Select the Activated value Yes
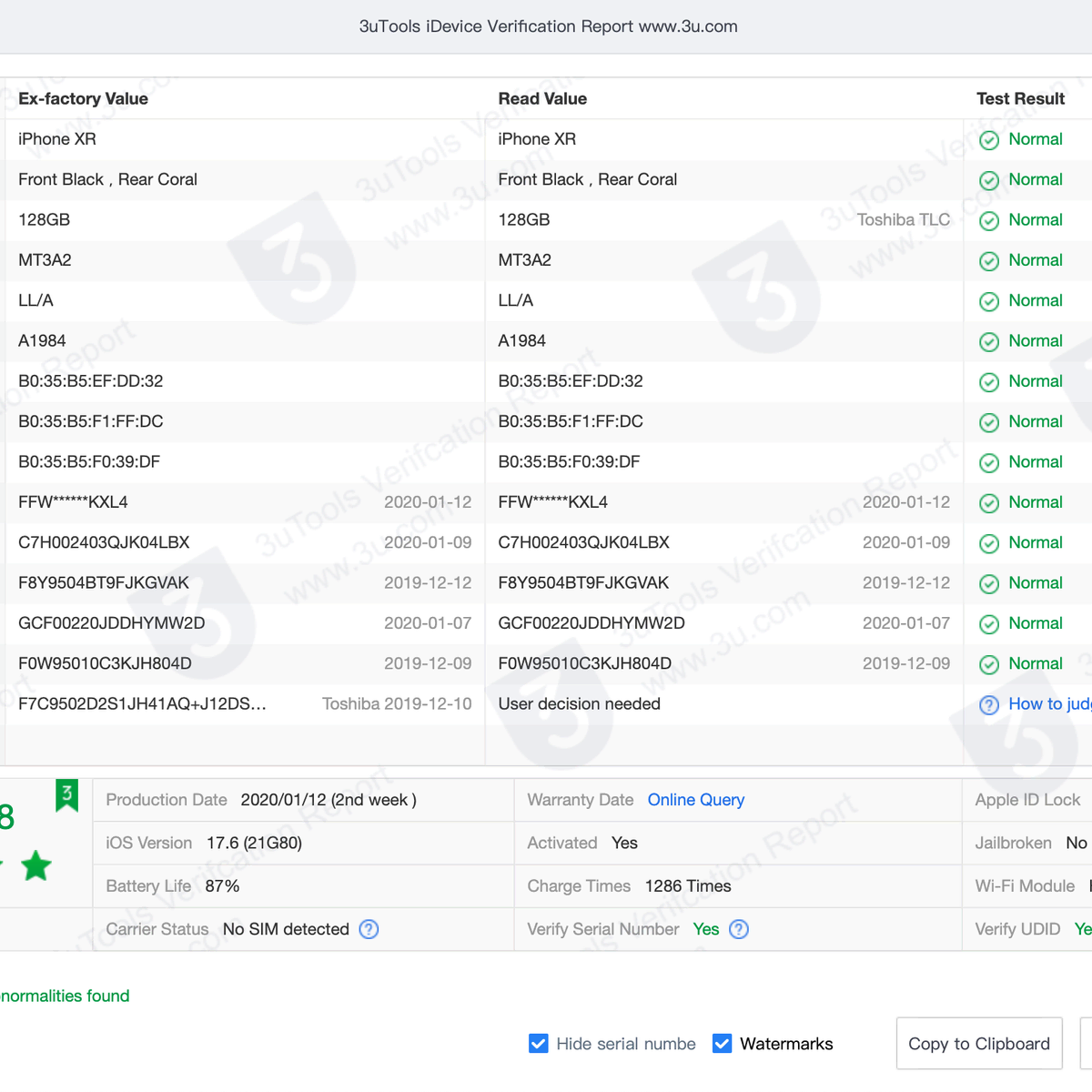 pos(624,843)
